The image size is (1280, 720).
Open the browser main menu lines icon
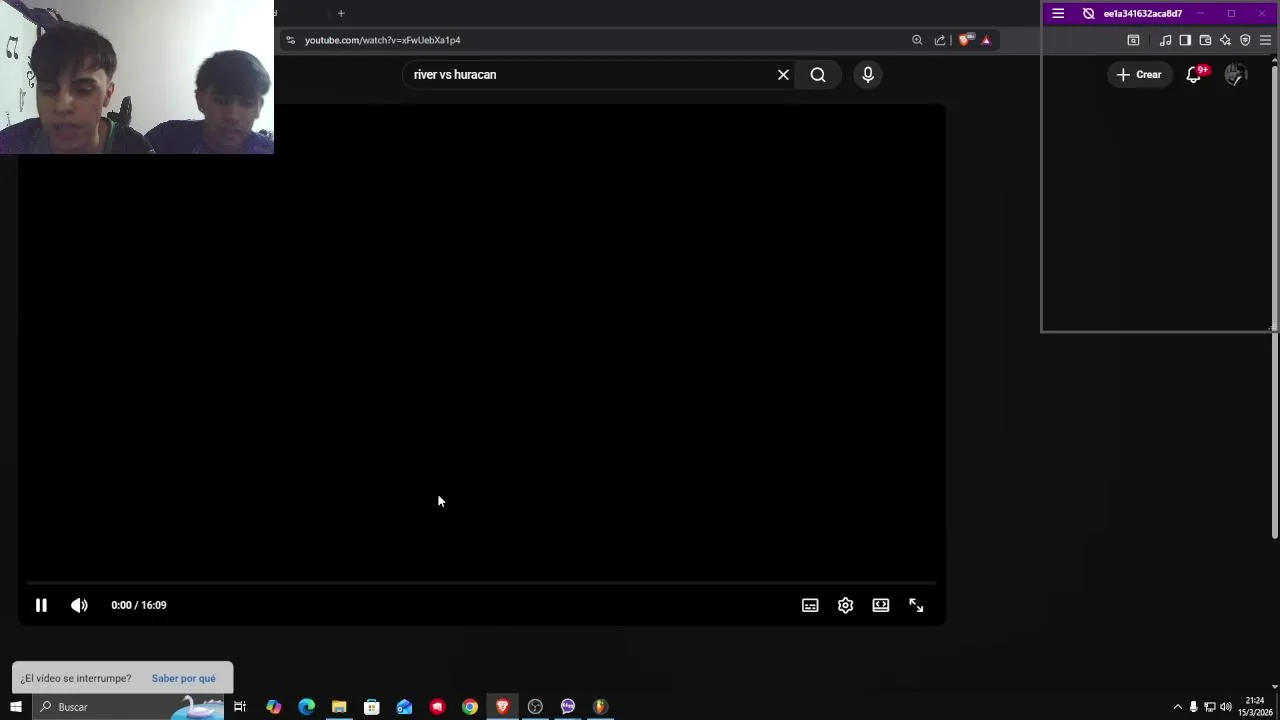1265,40
